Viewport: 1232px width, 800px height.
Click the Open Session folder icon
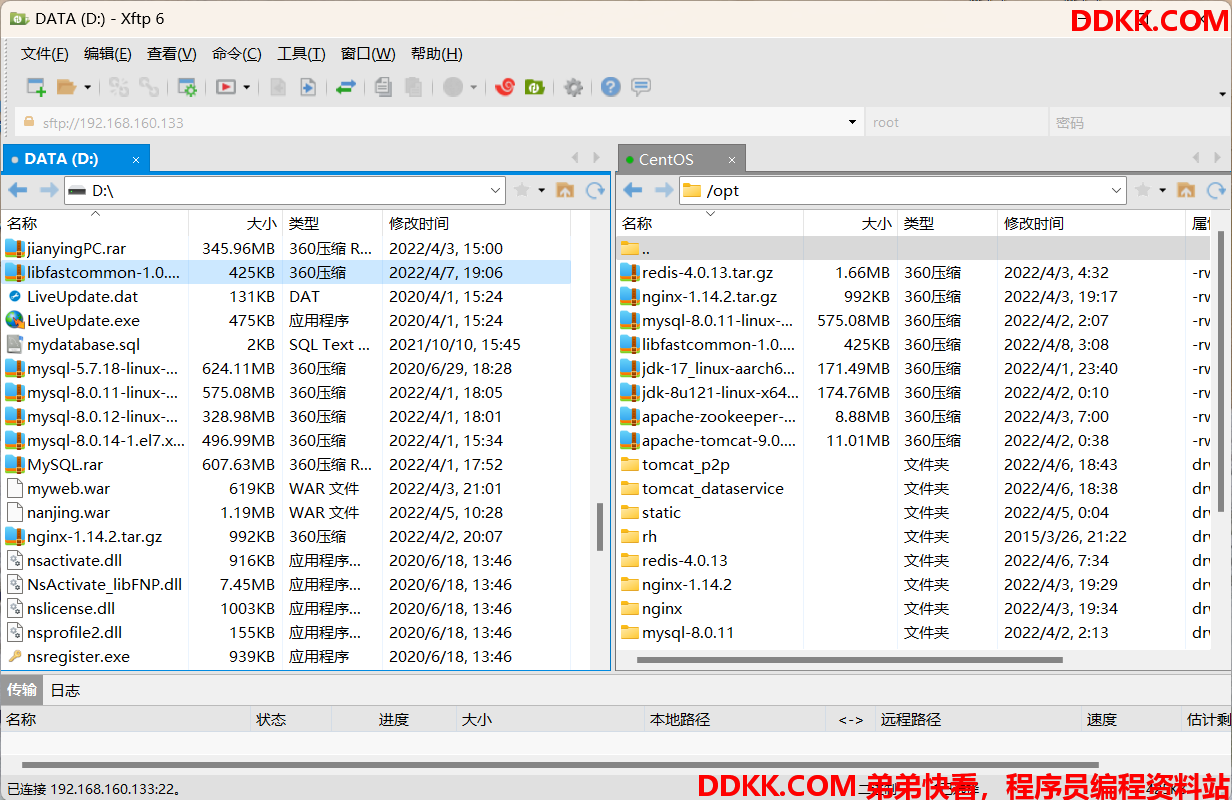click(66, 87)
